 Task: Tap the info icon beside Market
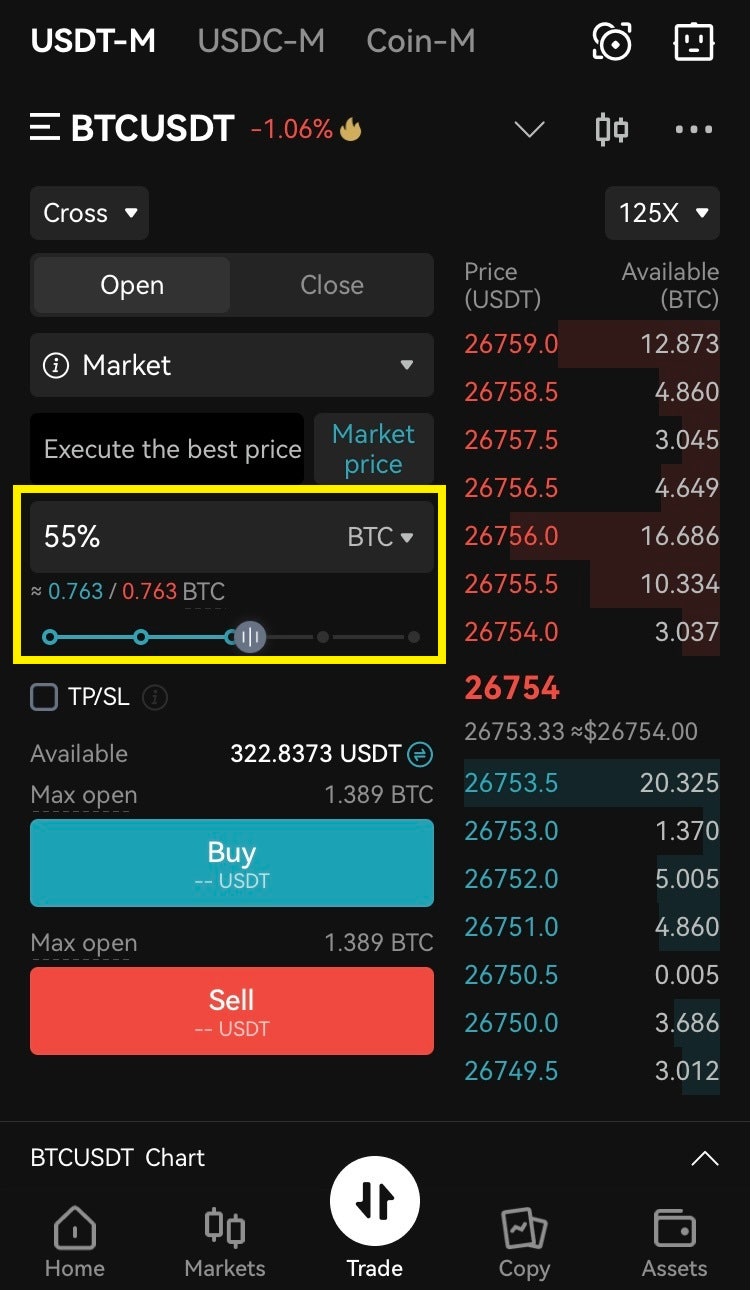click(x=56, y=365)
